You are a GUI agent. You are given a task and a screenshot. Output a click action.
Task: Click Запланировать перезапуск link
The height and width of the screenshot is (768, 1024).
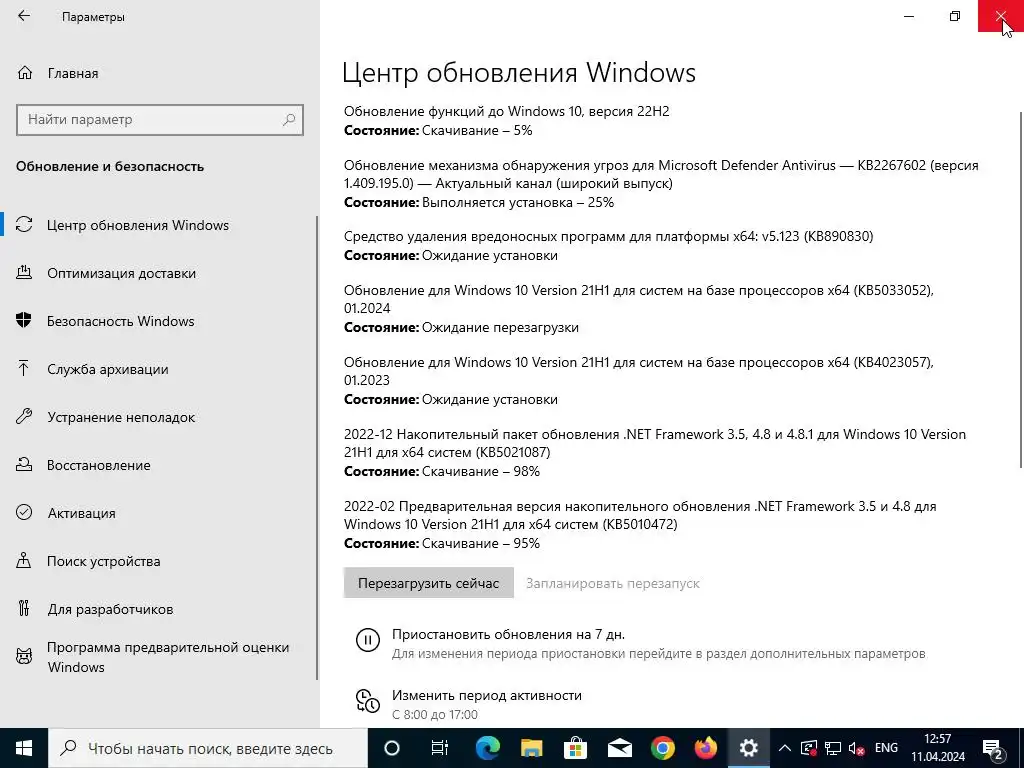(613, 583)
